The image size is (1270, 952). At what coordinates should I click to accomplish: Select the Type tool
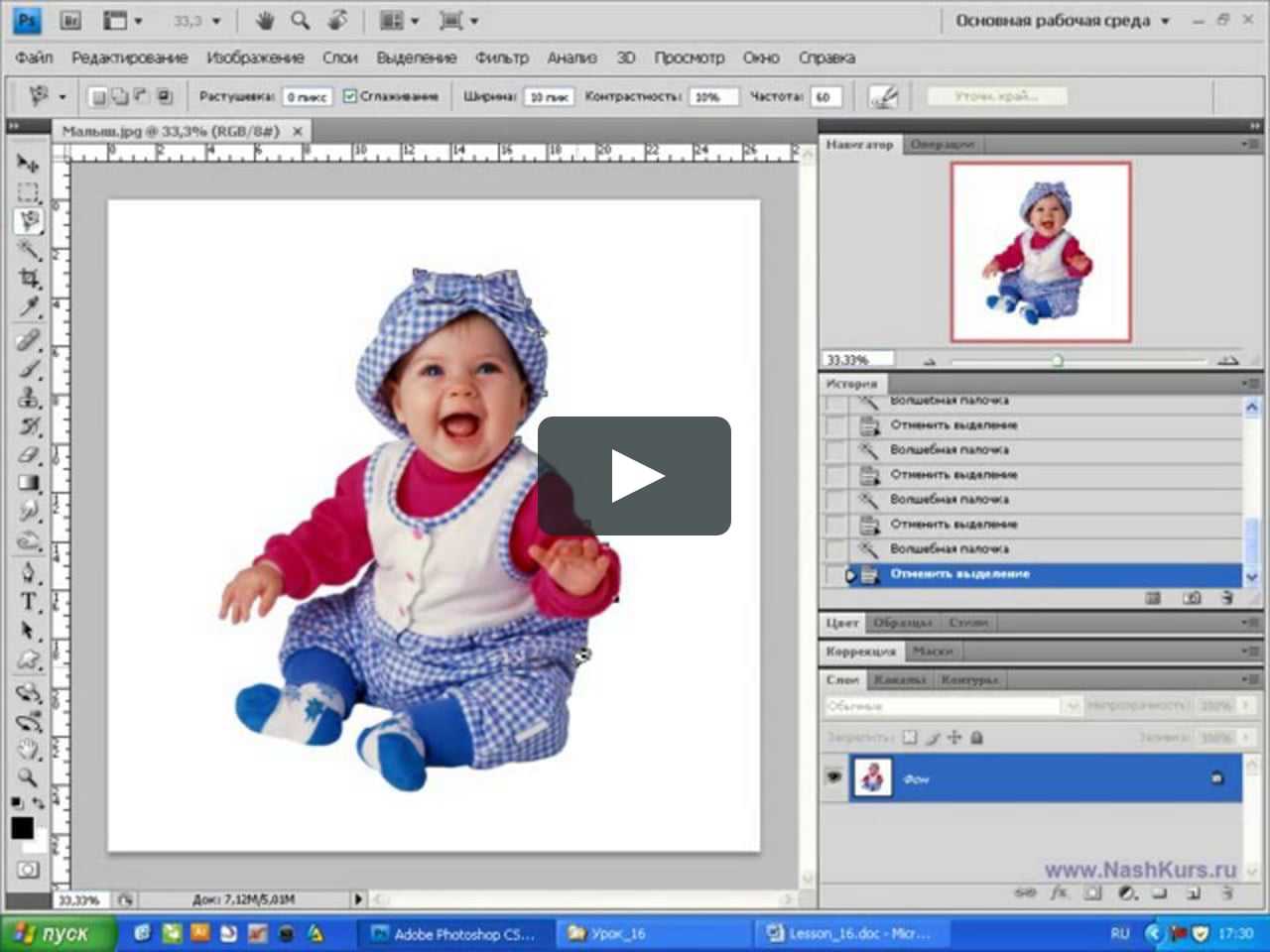(x=28, y=602)
